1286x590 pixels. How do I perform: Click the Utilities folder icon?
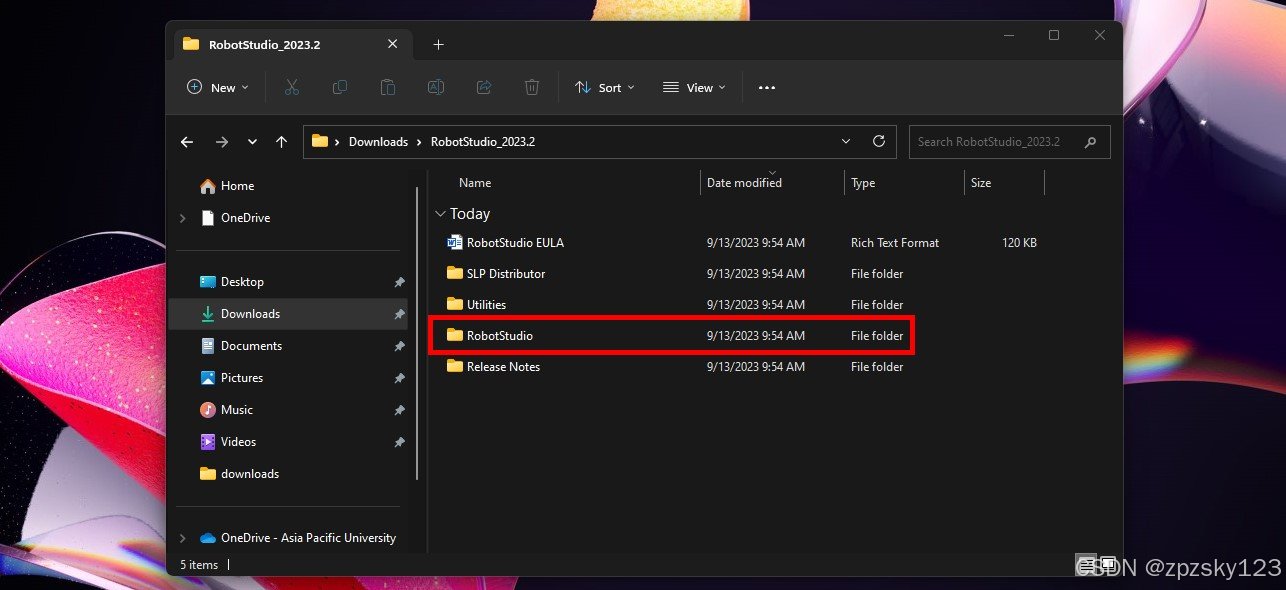tap(455, 305)
